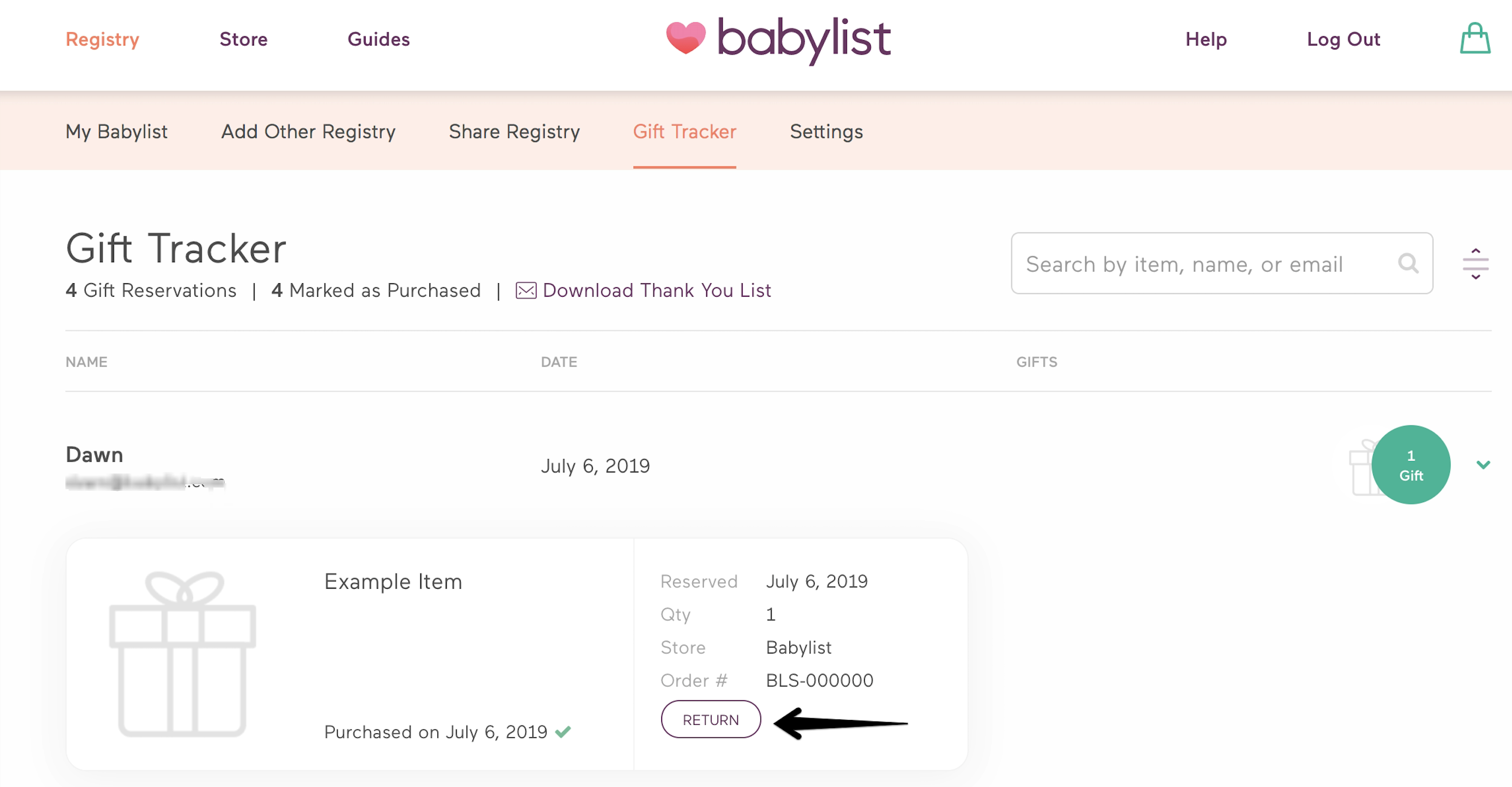This screenshot has width=1512, height=787.
Task: Switch to the Settings tab
Action: click(x=826, y=131)
